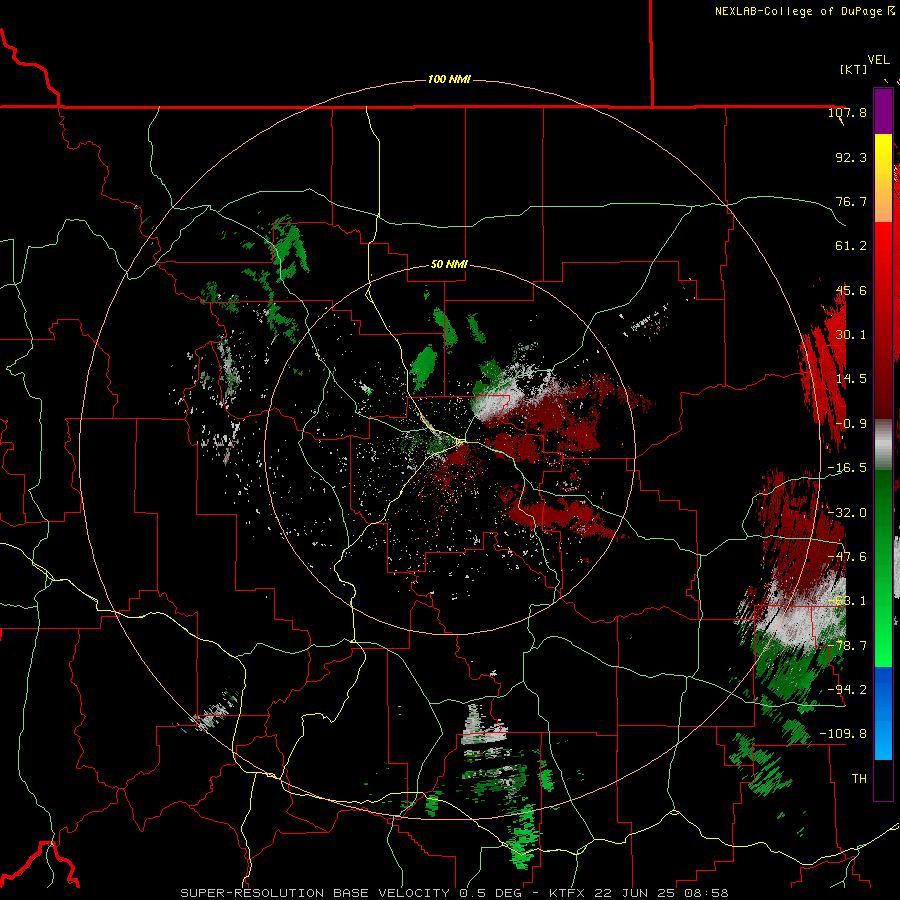This screenshot has height=900, width=900.
Task: Click the -16.5 velocity scale value
Action: tap(847, 468)
